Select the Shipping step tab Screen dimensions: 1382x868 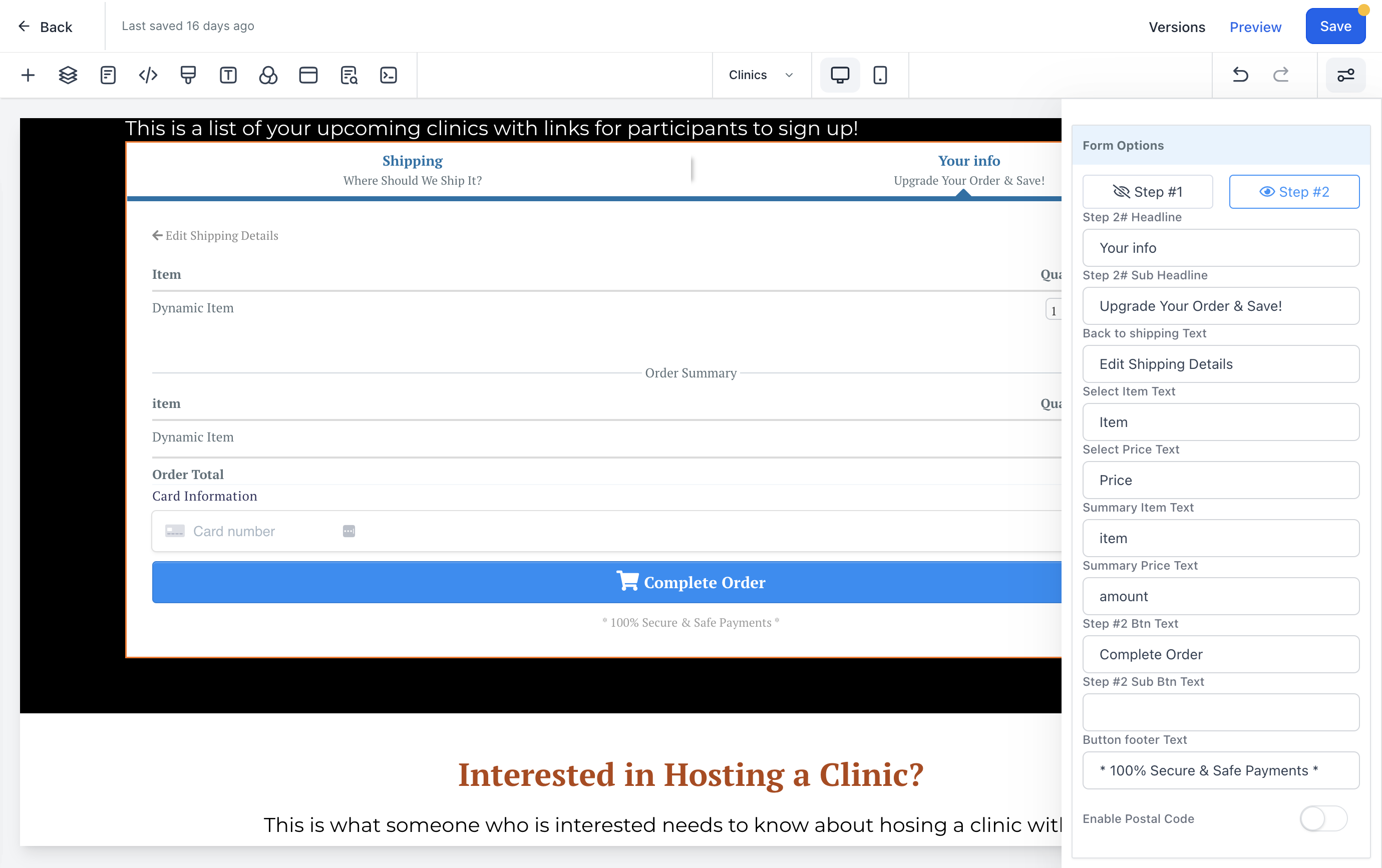point(412,170)
